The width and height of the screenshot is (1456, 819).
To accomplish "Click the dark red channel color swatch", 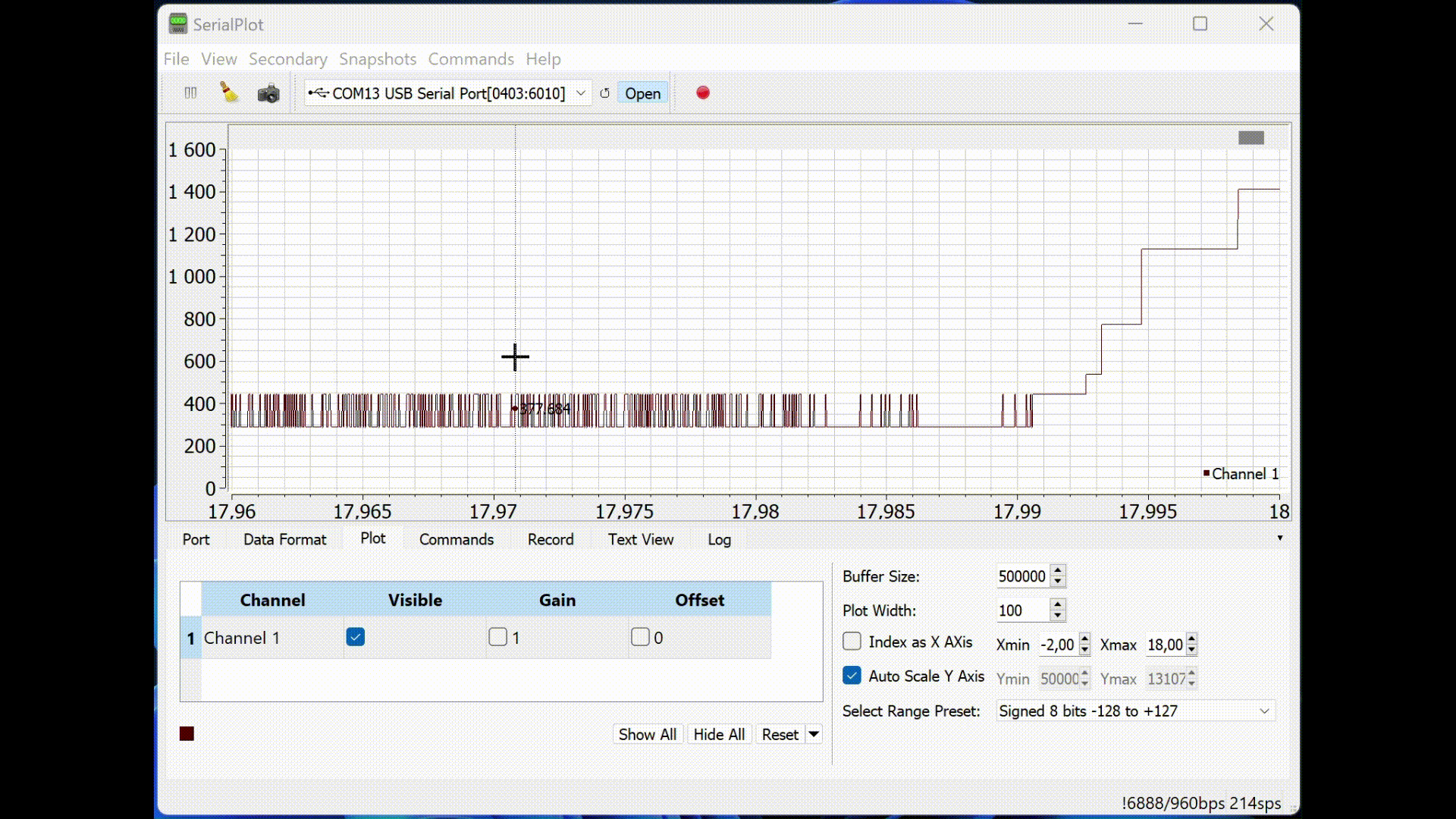I will pyautogui.click(x=187, y=733).
